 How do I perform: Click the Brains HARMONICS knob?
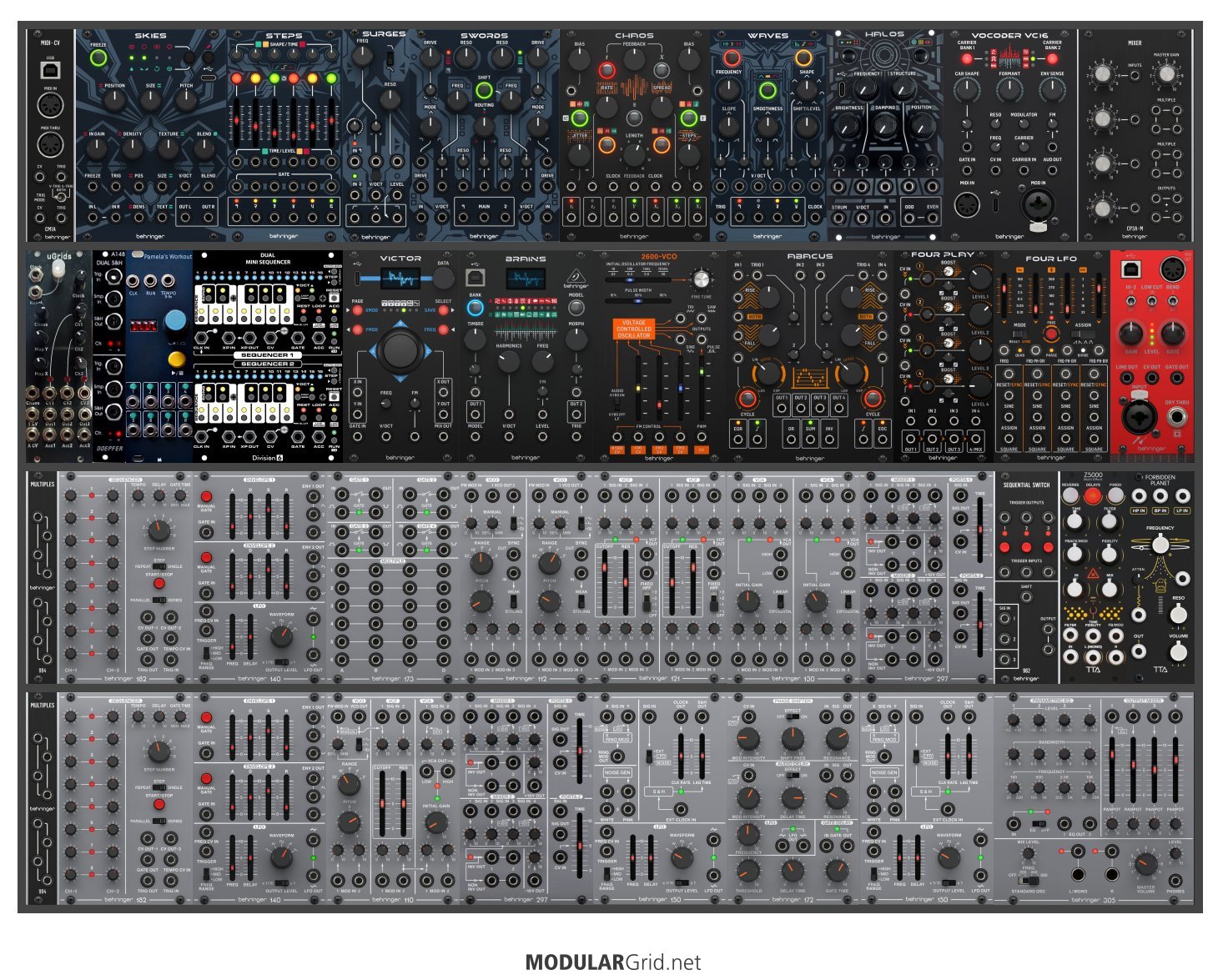click(509, 361)
